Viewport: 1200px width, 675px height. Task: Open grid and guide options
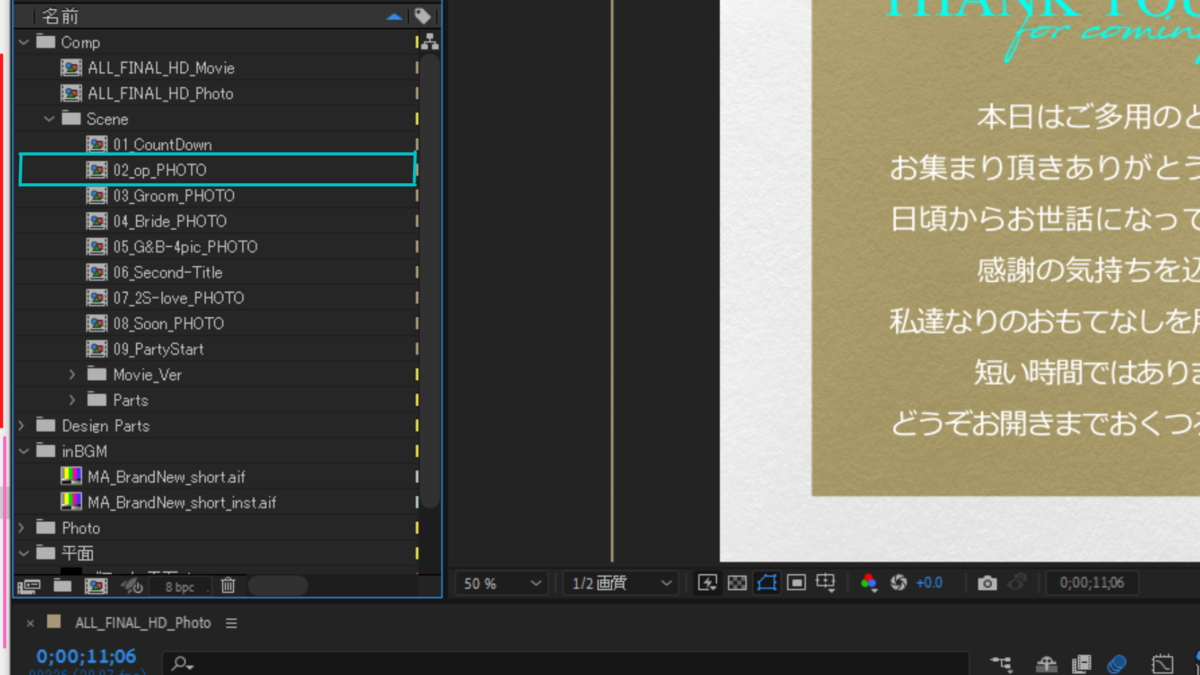826,583
